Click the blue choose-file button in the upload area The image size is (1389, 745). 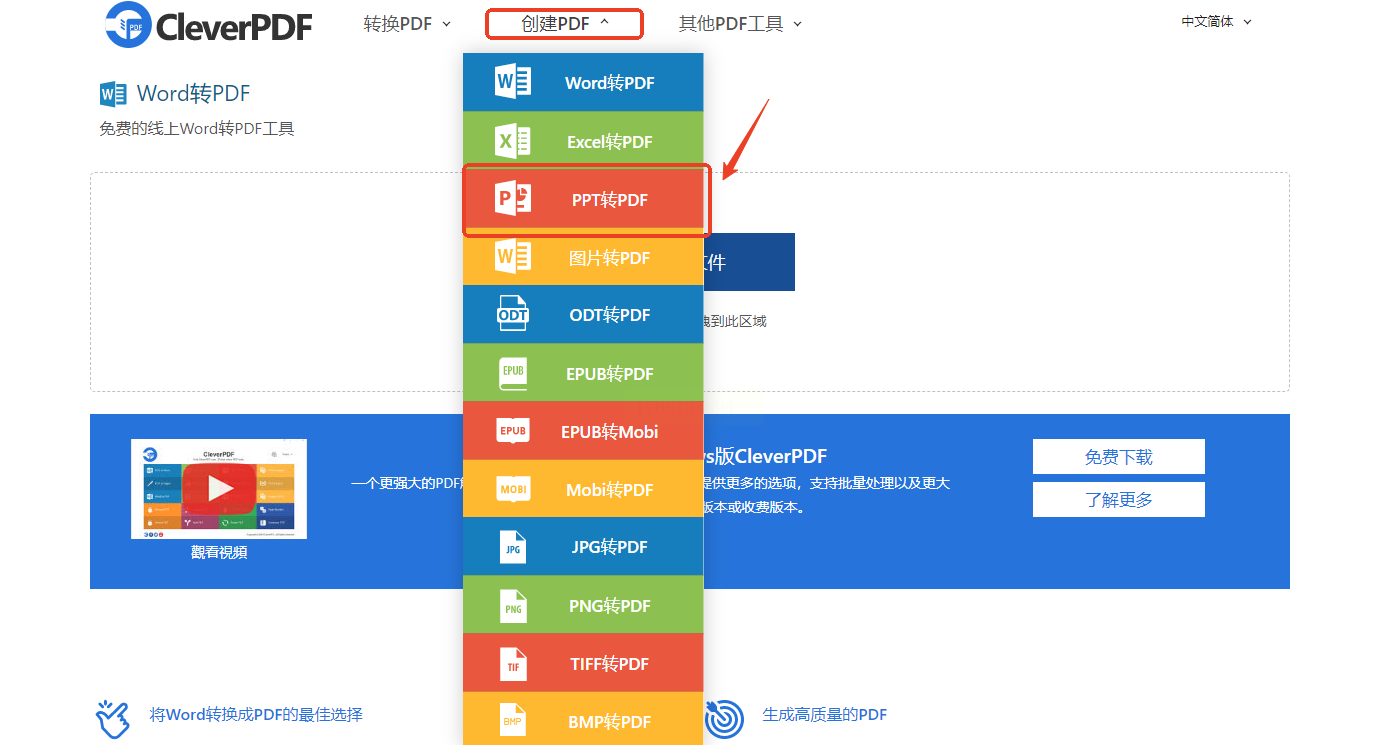(x=749, y=262)
